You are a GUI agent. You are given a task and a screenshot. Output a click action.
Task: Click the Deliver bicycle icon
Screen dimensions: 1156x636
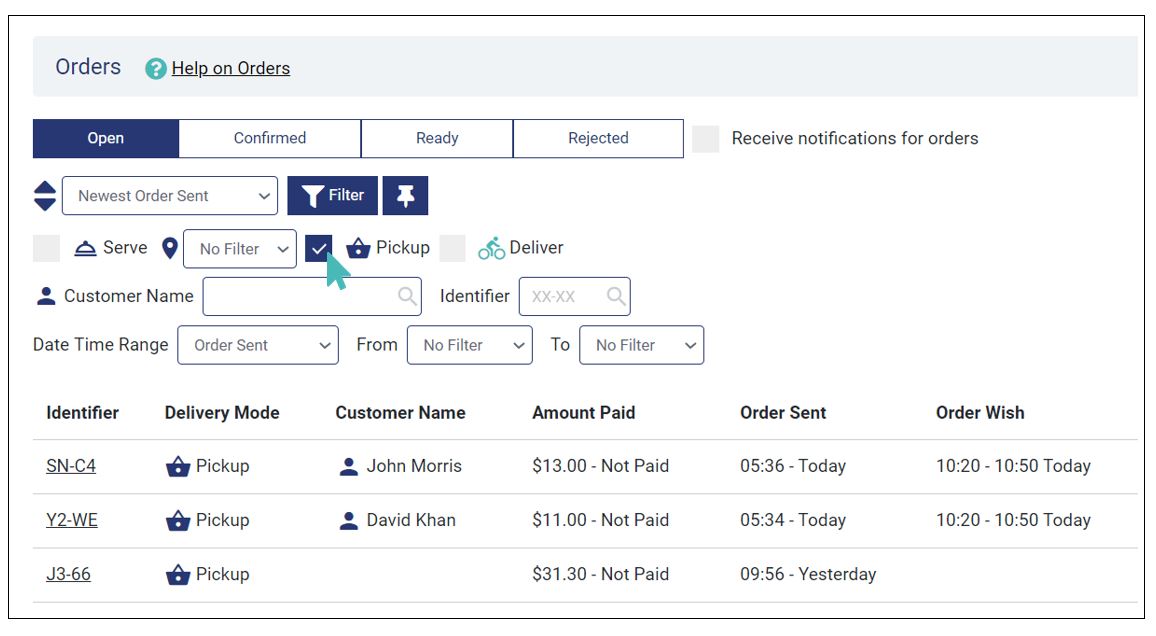pyautogui.click(x=492, y=248)
